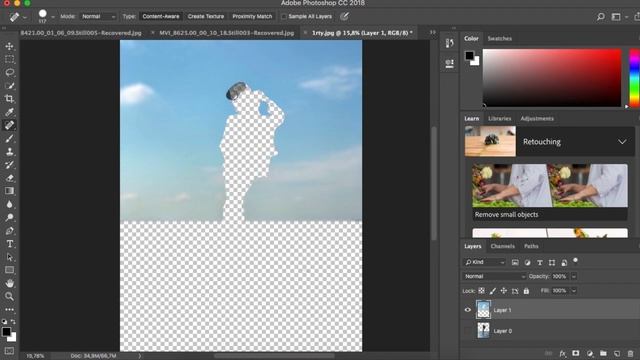This screenshot has height=360, width=640.
Task: Select the Type tool
Action: (x=9, y=244)
